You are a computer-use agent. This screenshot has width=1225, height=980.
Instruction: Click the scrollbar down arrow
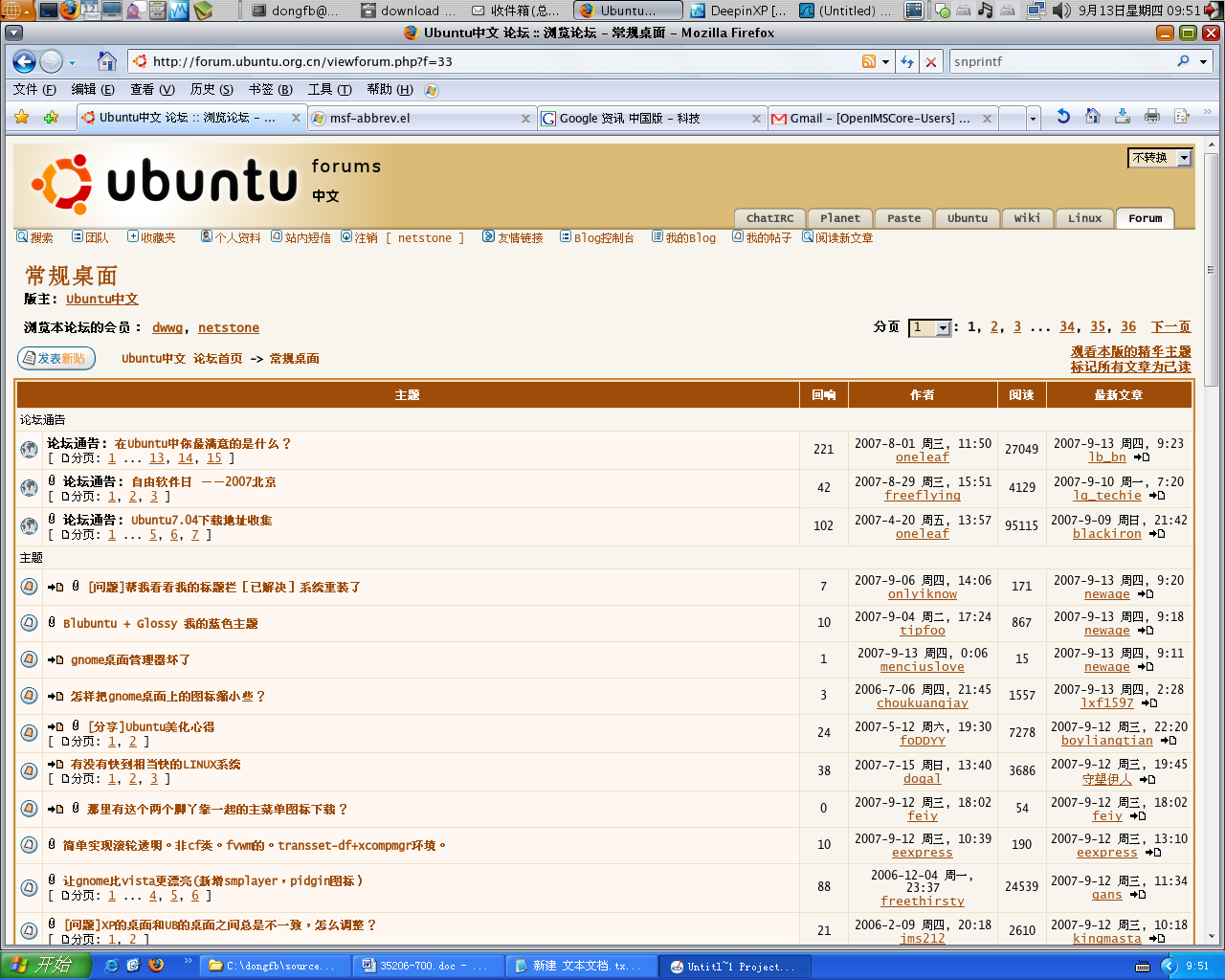pos(1211,937)
